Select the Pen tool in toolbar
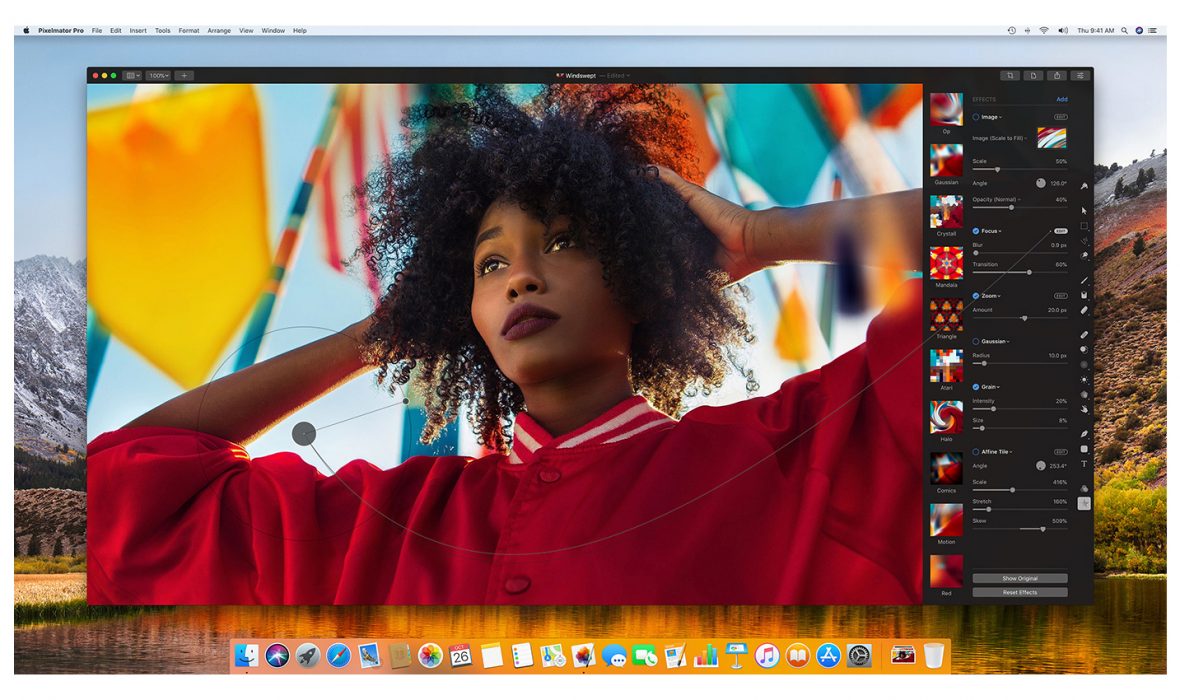 (1084, 434)
